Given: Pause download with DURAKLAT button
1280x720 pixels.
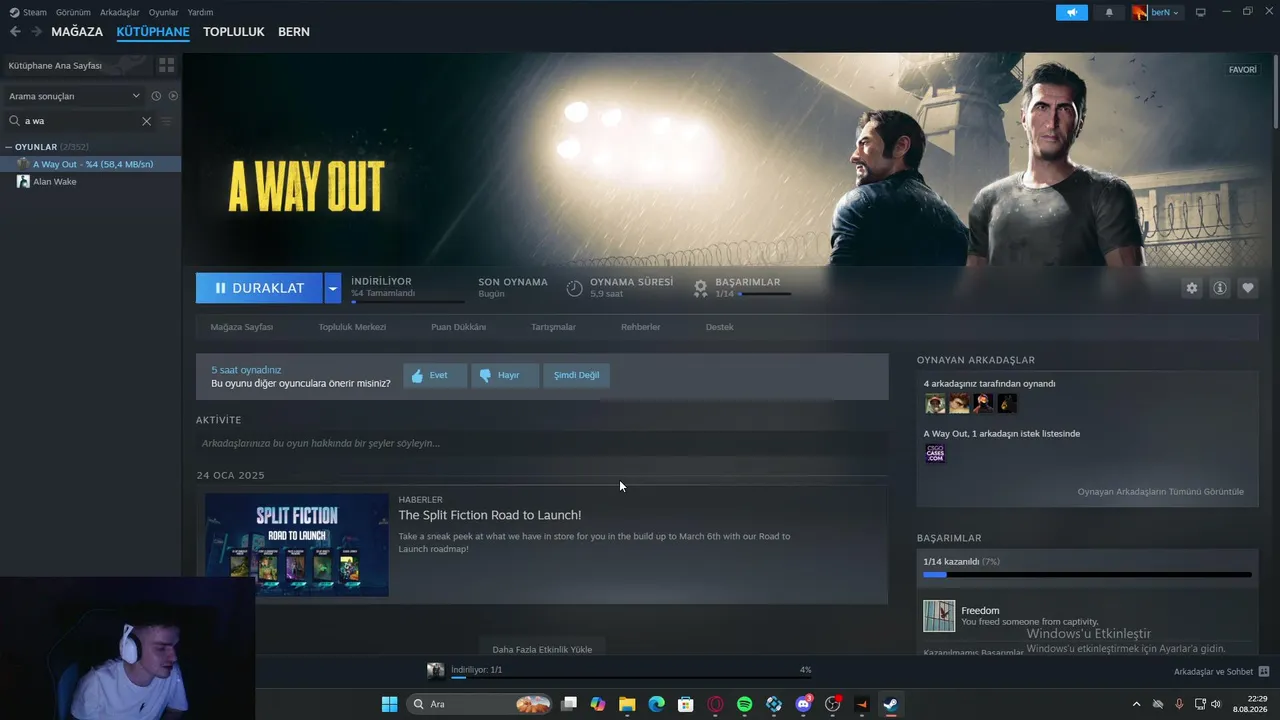Looking at the screenshot, I should click(259, 288).
